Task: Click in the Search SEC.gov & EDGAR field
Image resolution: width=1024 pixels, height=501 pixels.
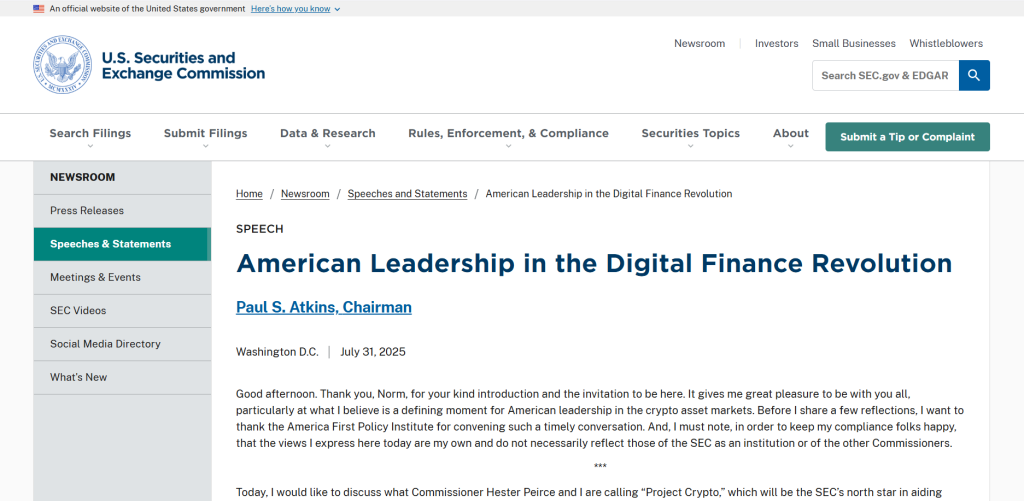Action: pos(885,75)
